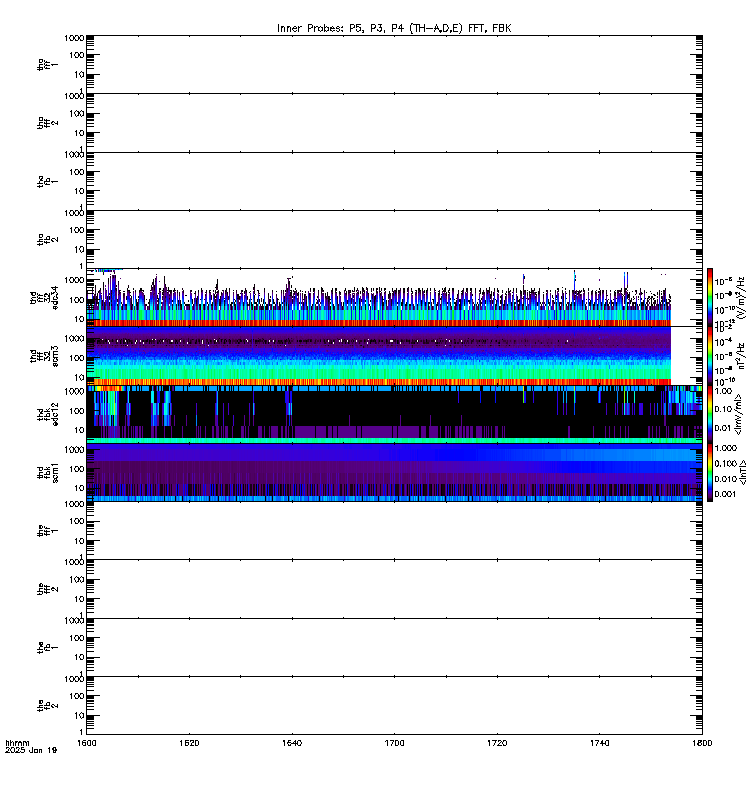This screenshot has height=800, width=750.
Task: Click the 'tha ff 2' panel label
Action: [47, 123]
